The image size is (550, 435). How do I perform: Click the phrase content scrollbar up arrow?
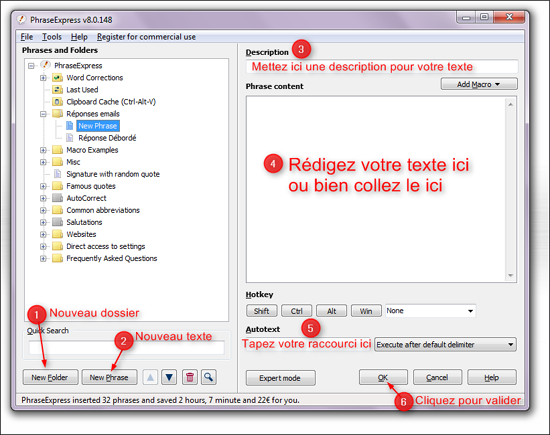[x=511, y=105]
